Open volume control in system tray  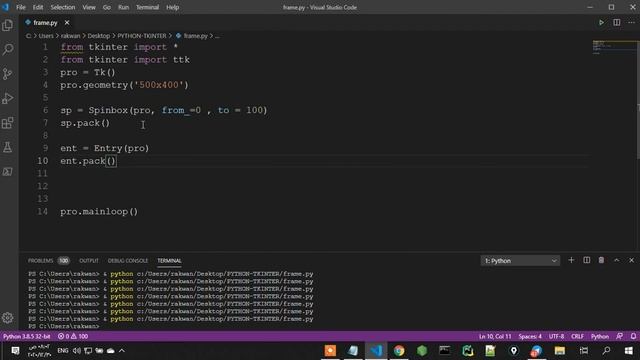click(x=77, y=351)
